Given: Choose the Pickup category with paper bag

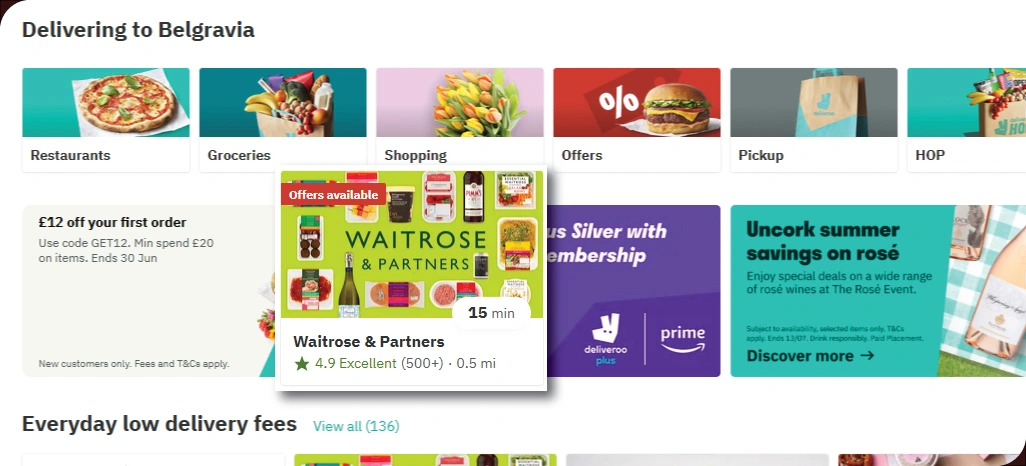Looking at the screenshot, I should coord(814,120).
